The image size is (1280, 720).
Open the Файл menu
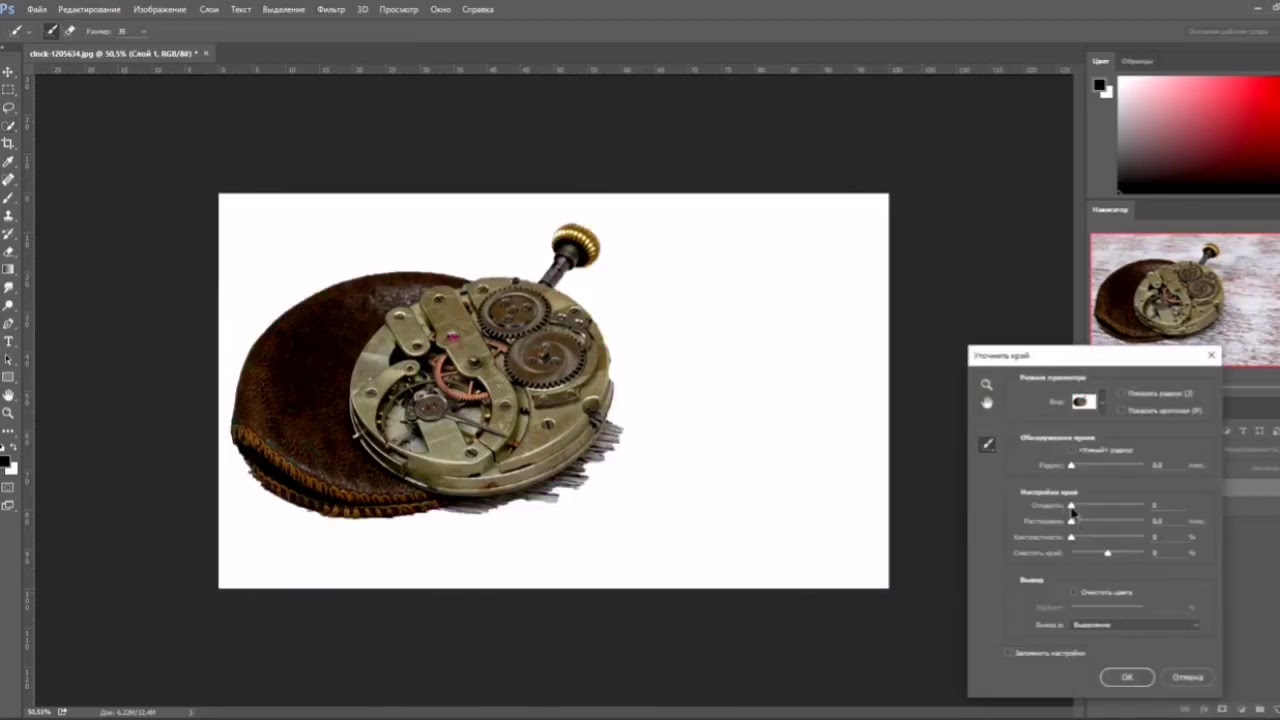36,9
